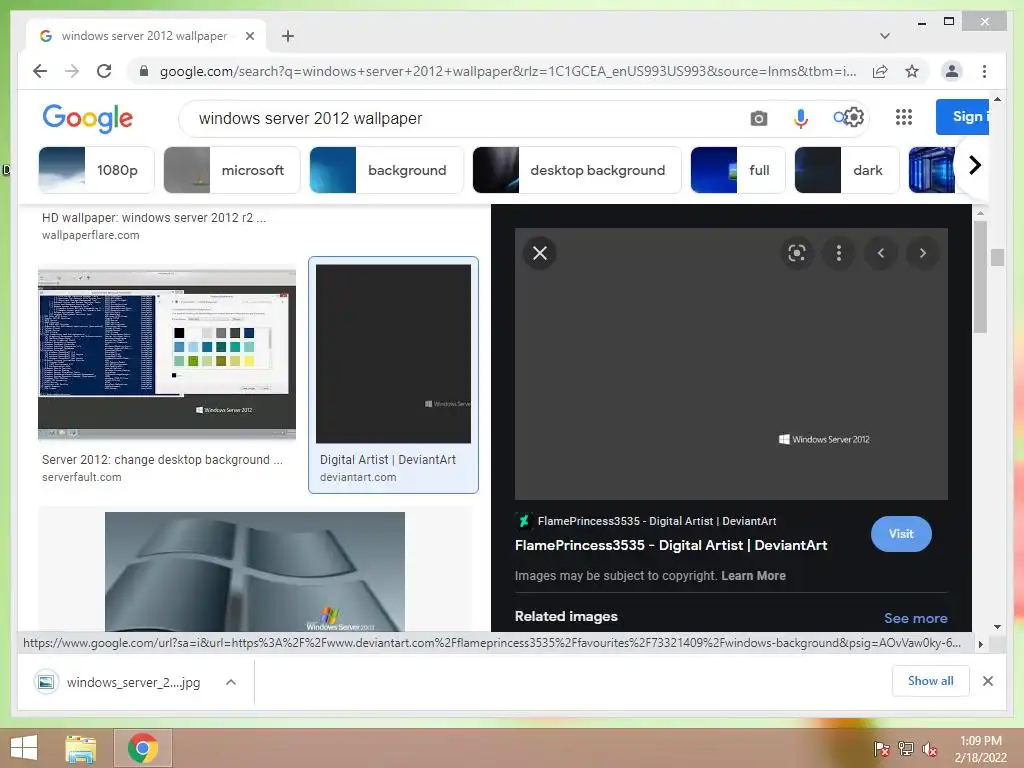Image resolution: width=1024 pixels, height=768 pixels.
Task: Open the serverfault change desktop background thumbnail
Action: pos(167,353)
